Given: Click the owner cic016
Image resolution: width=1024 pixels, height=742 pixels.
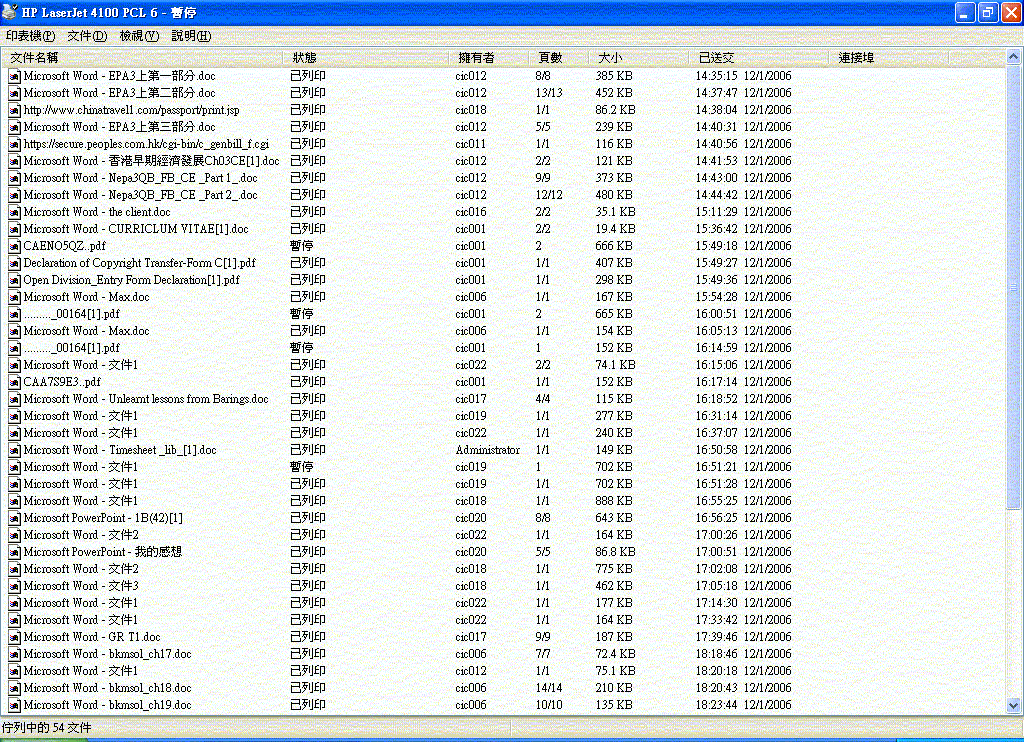Looking at the screenshot, I should click(471, 212).
